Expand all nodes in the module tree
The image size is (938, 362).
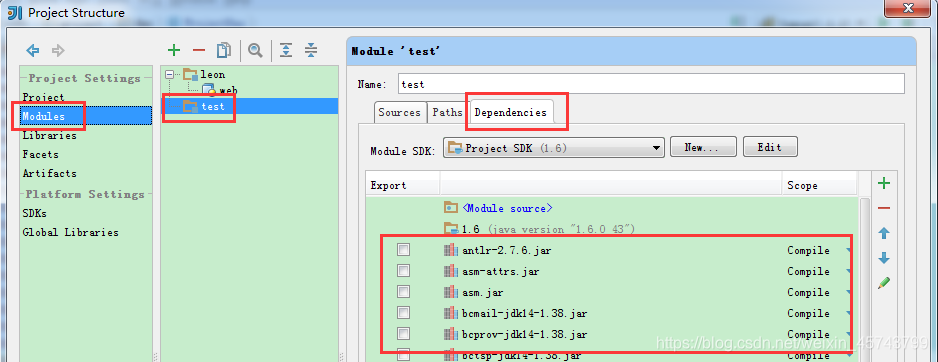287,50
